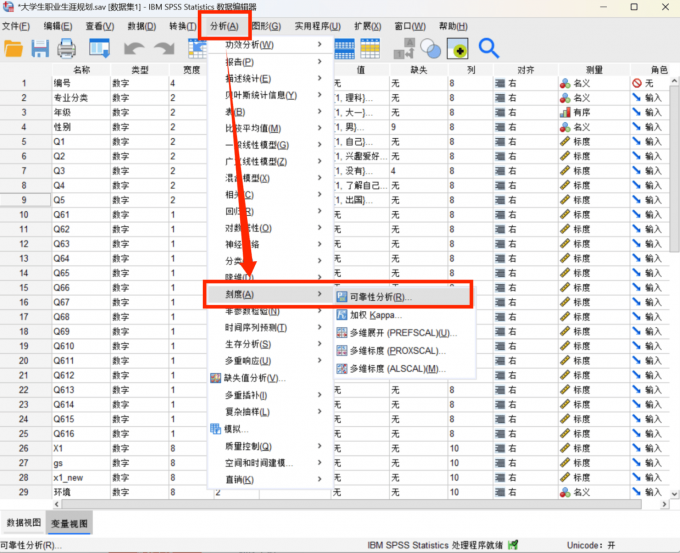
Task: Select the x1_new variable name cell
Action: [x=82, y=478]
